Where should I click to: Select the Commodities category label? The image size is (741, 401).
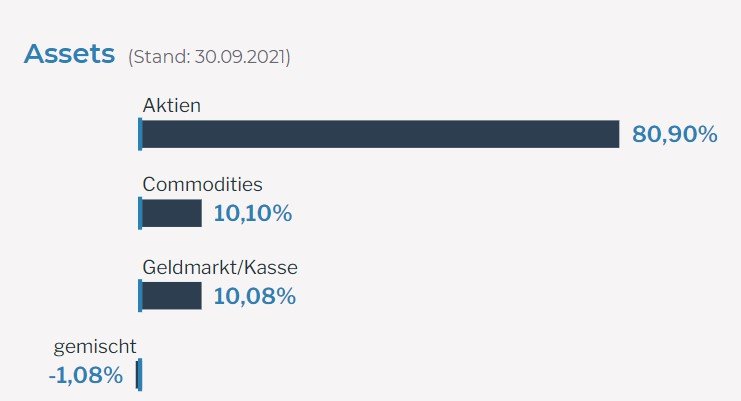(x=202, y=185)
